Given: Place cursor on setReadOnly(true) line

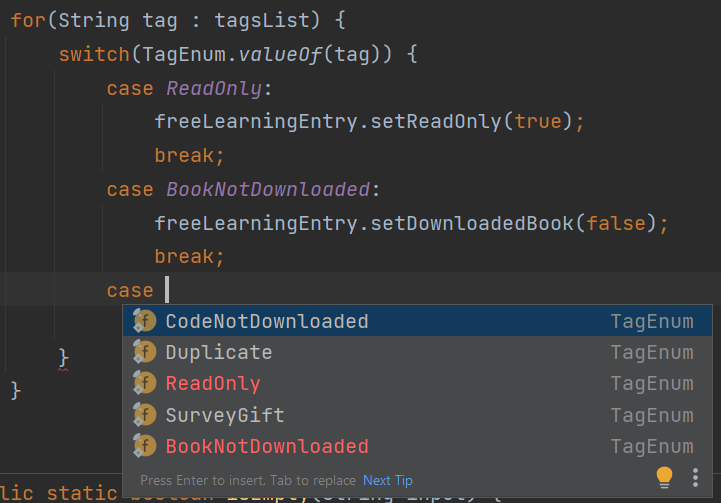Looking at the screenshot, I should 369,122.
